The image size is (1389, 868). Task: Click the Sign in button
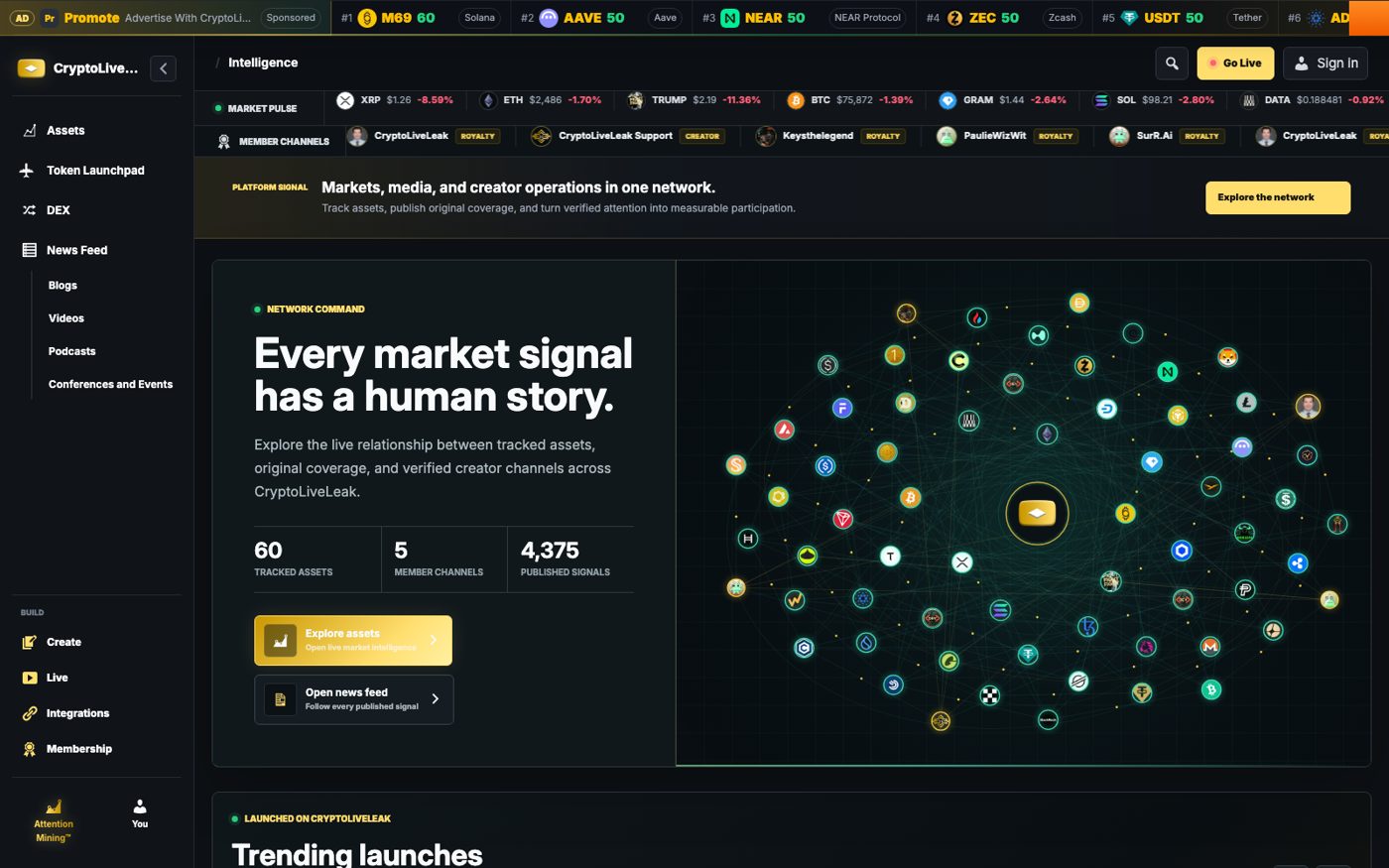click(1326, 63)
